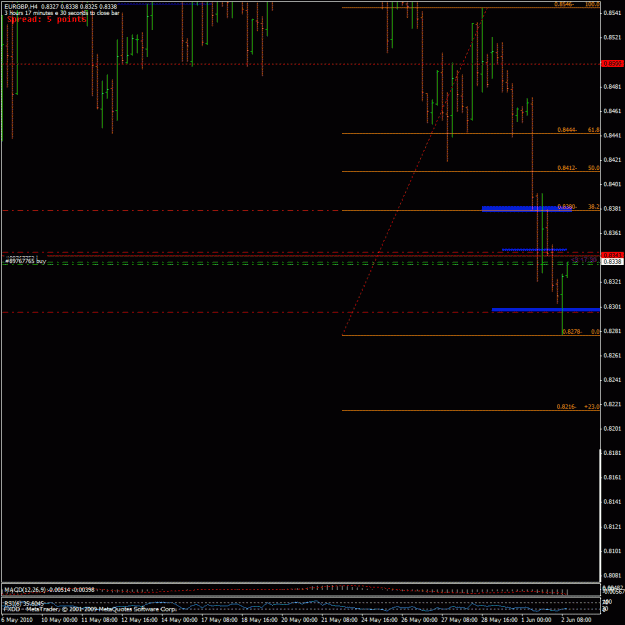The image size is (625, 625).
Task: Click the 21 May 08:00 time axis label
Action: (340, 620)
